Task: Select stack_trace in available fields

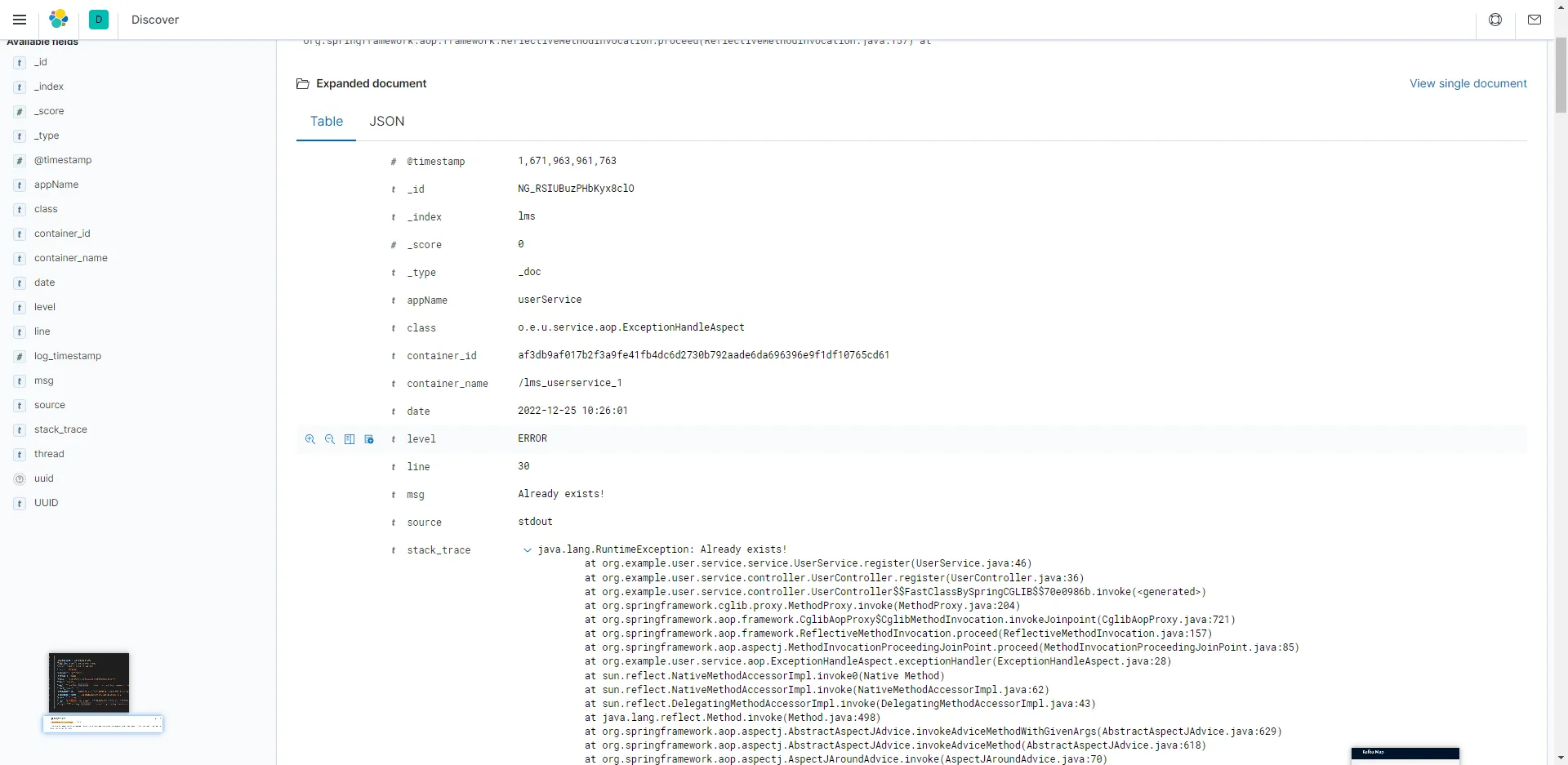Action: click(x=60, y=429)
